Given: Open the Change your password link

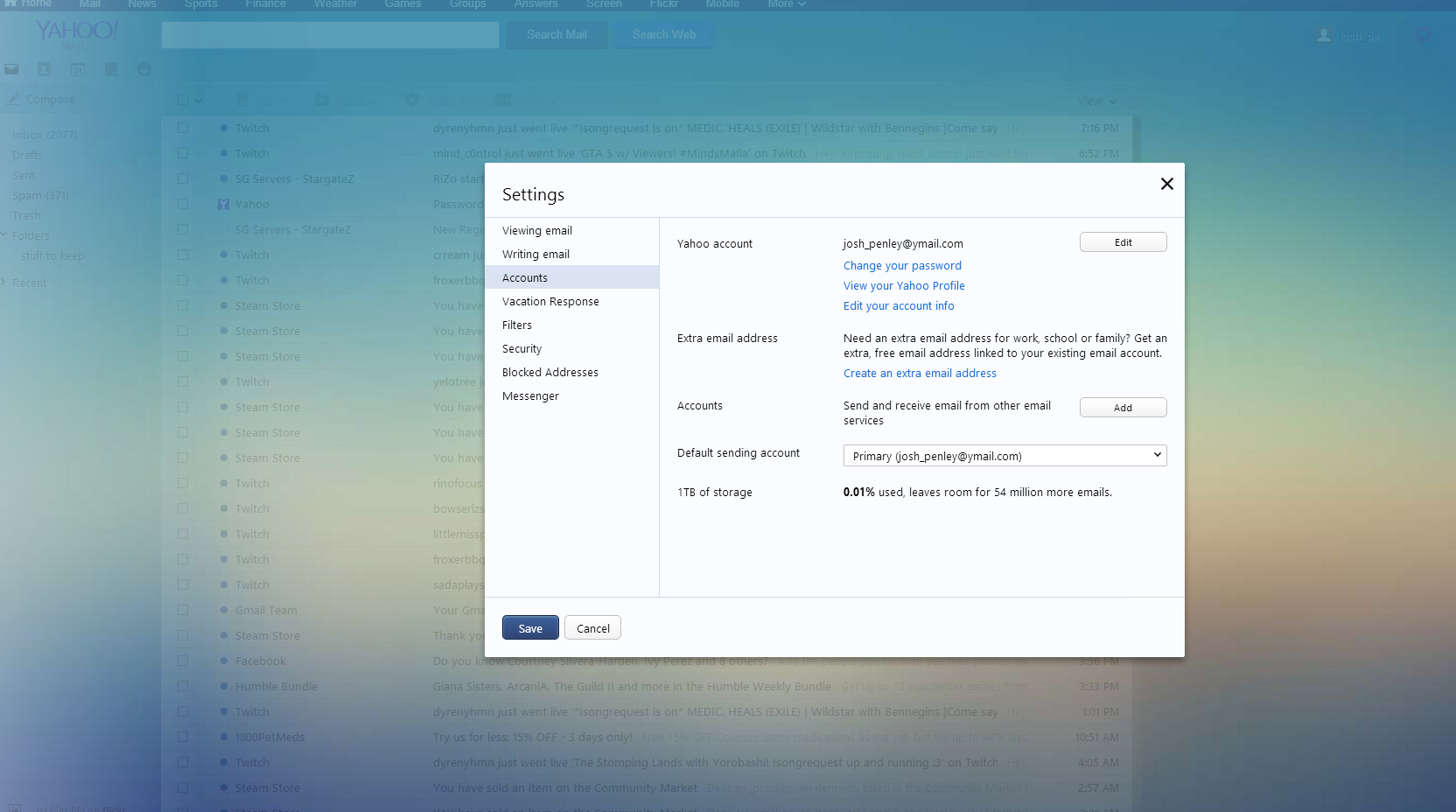Looking at the screenshot, I should pos(902,265).
